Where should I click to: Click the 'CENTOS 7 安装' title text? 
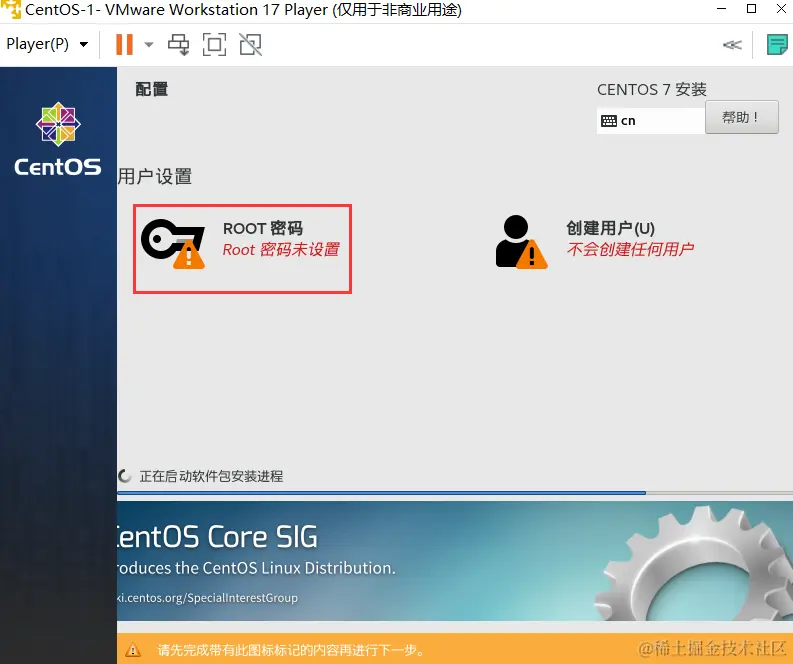point(651,90)
